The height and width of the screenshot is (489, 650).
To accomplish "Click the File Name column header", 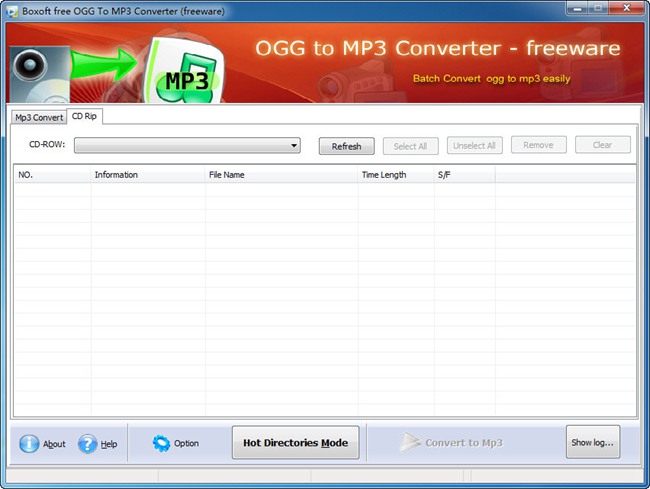I will click(281, 175).
